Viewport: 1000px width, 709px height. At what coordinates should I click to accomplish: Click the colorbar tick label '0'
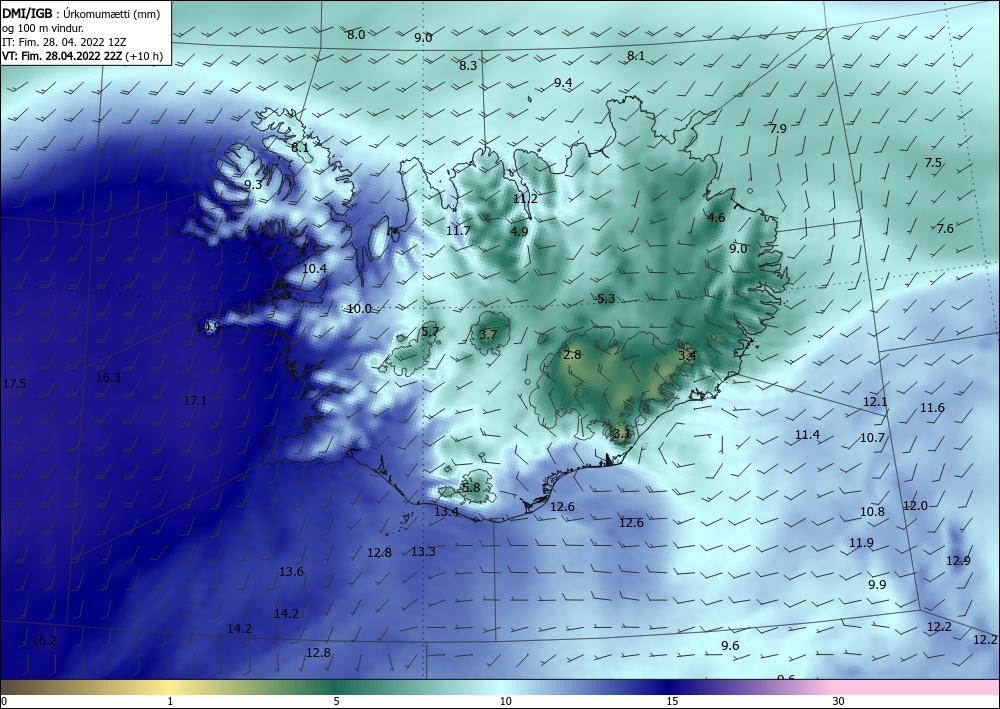point(4,702)
